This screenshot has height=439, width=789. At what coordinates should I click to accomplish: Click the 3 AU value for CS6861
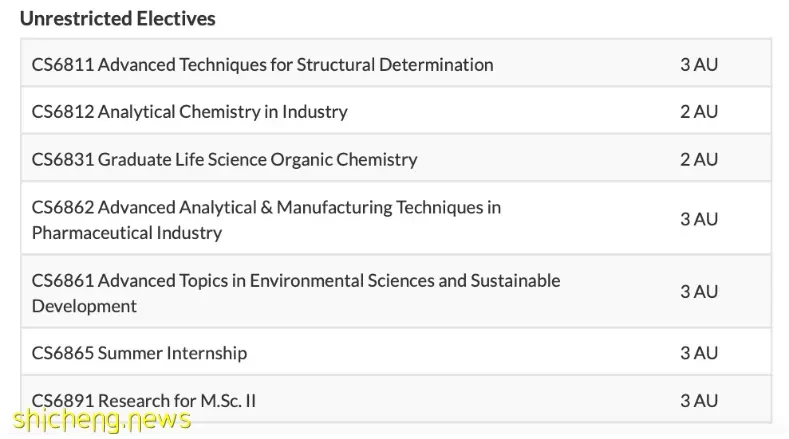tap(699, 291)
